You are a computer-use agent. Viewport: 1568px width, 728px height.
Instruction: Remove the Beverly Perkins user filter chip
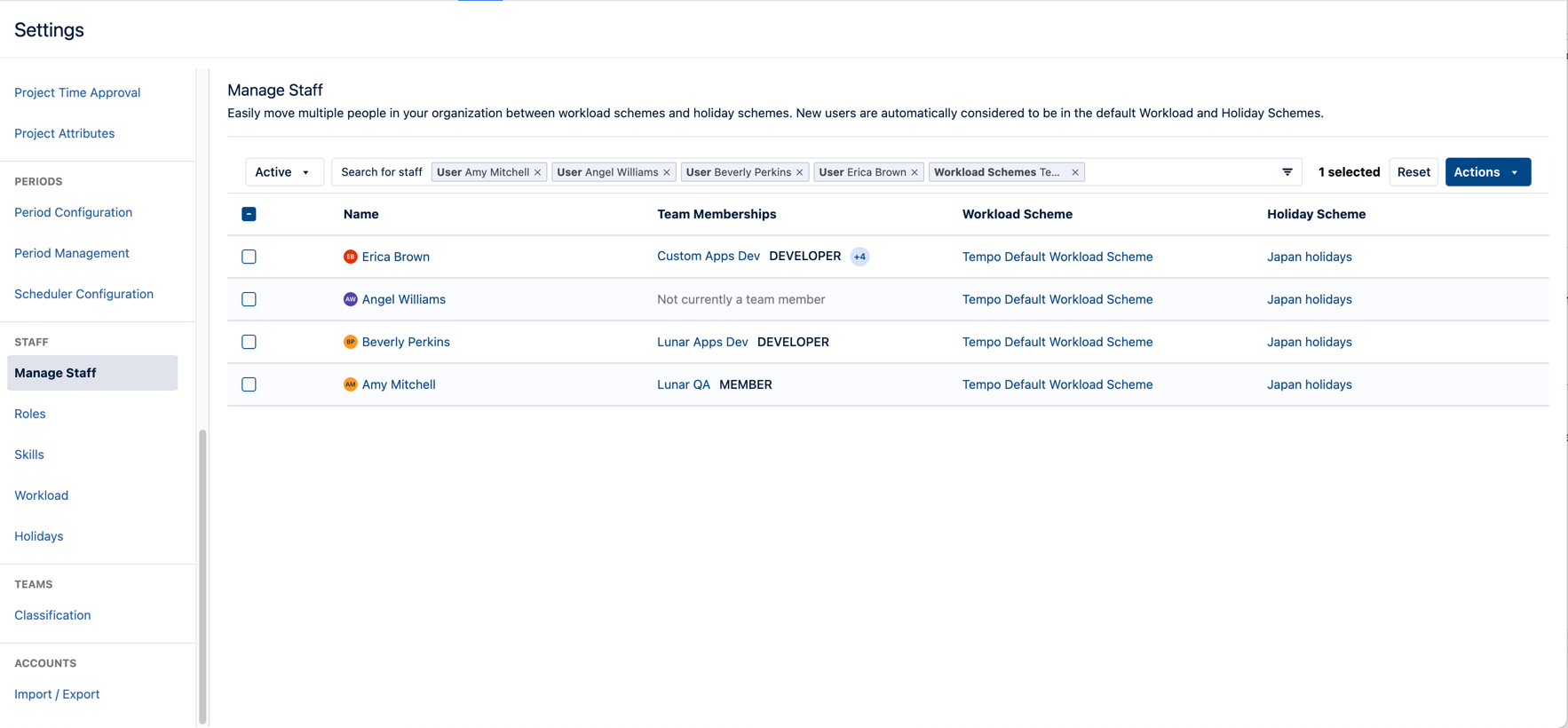pos(799,173)
